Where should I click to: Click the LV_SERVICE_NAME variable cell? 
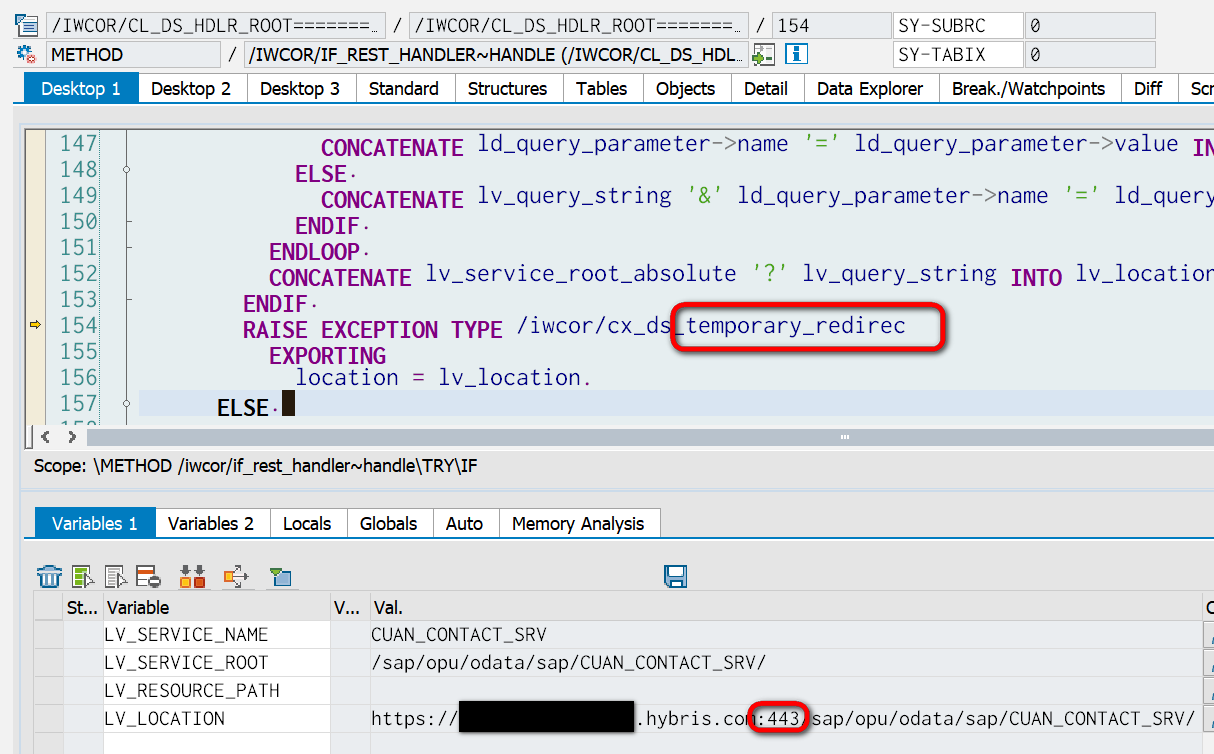tap(216, 634)
